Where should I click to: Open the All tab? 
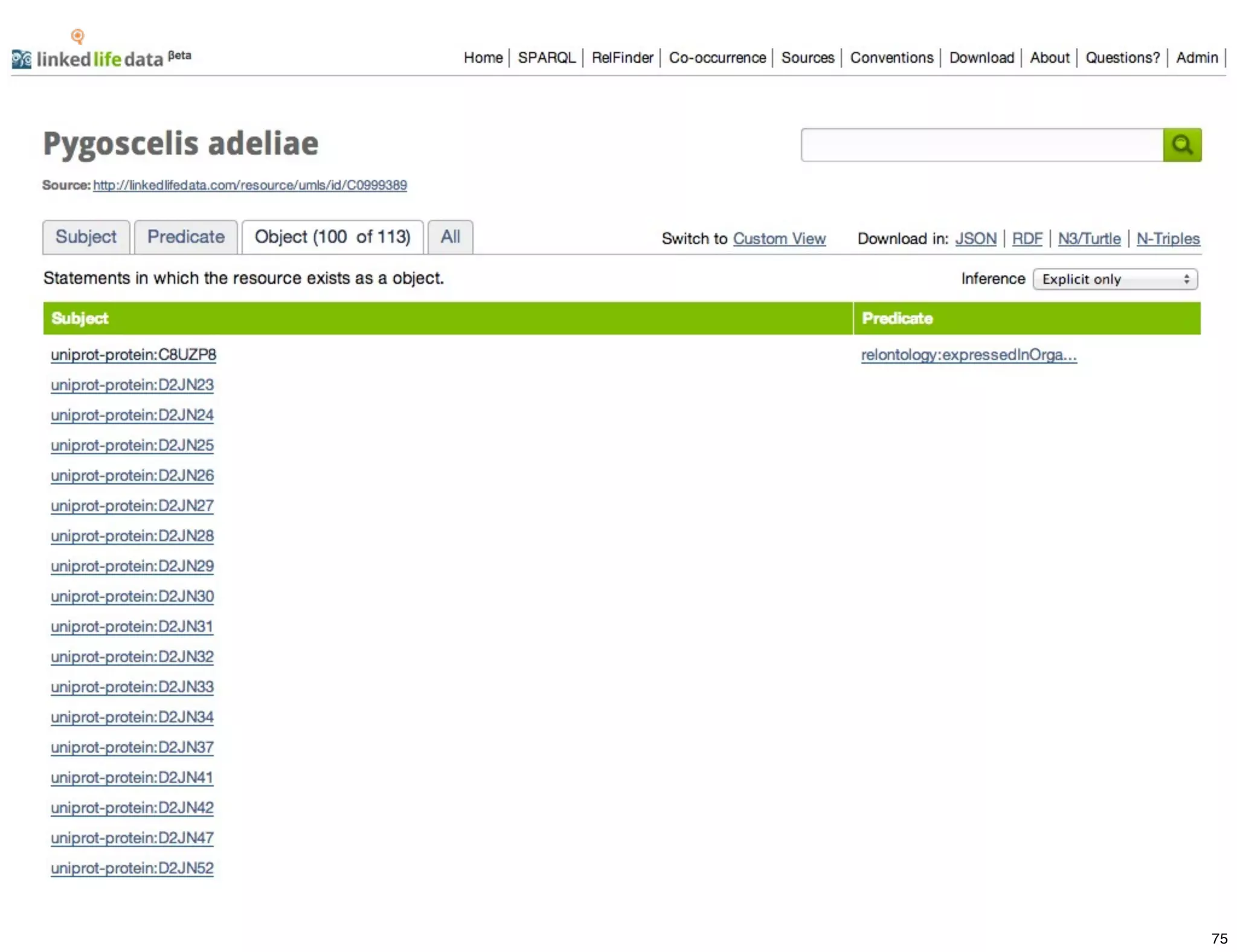click(450, 237)
